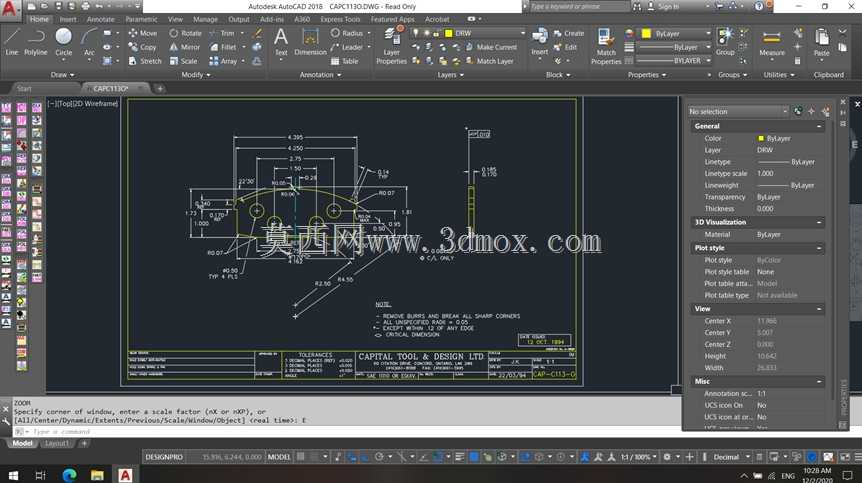Screen dimensions: 862x483
Task: Switch to Express Tools tab
Action: click(340, 19)
